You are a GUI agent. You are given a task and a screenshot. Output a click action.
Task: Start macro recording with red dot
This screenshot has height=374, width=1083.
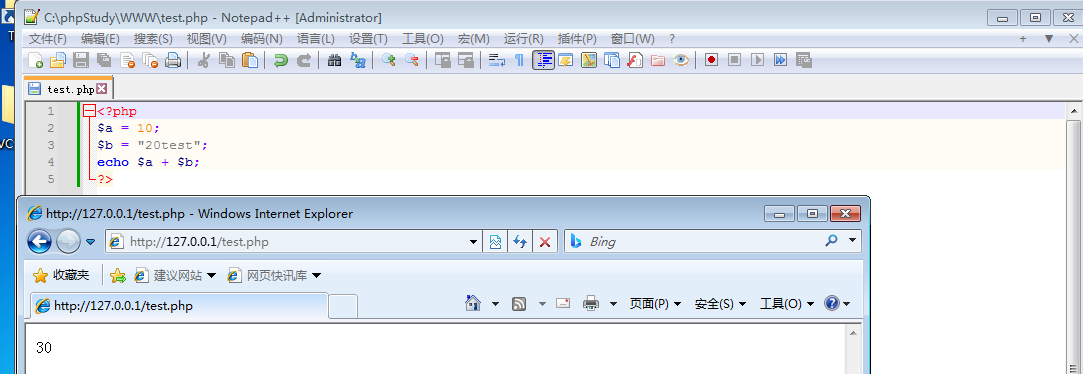(711, 60)
